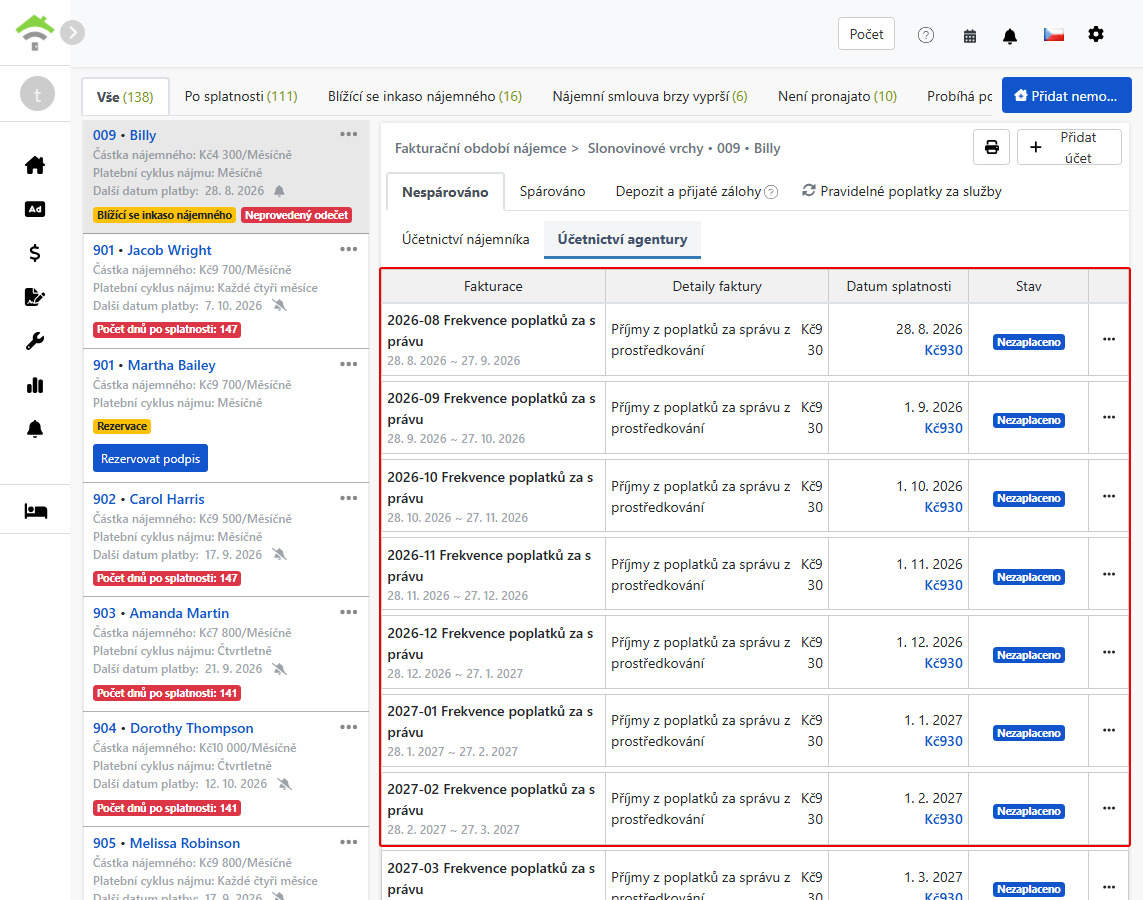
Task: Open the help question mark icon
Action: 926,35
